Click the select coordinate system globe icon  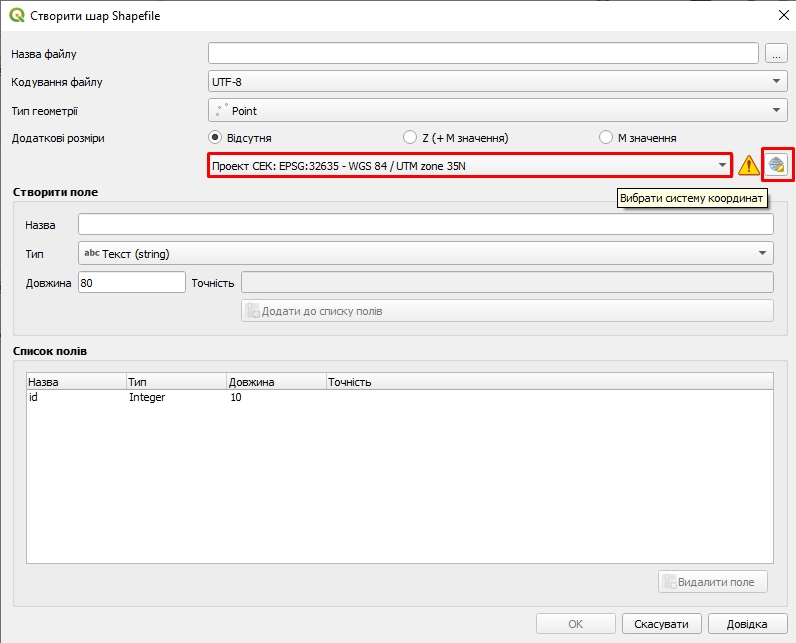777,165
